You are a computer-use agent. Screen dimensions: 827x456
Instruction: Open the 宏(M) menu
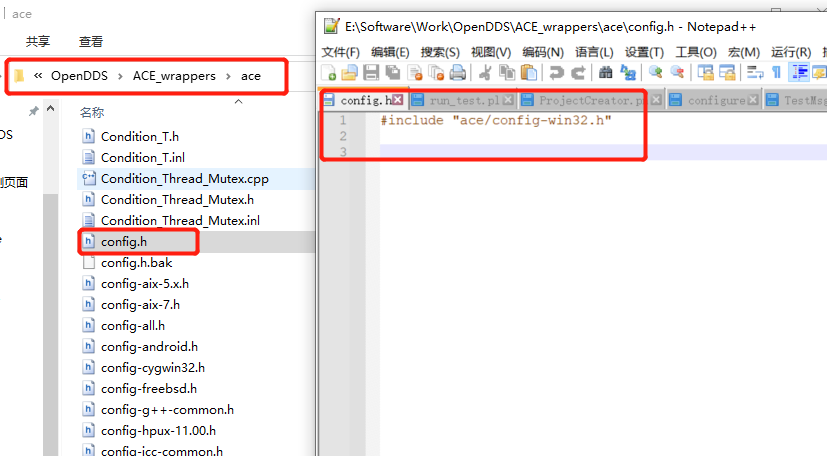(744, 52)
